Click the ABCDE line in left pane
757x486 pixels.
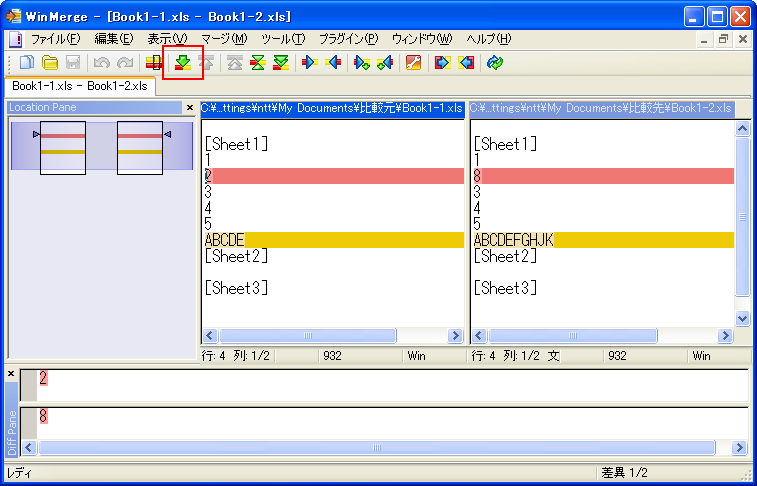click(x=333, y=240)
